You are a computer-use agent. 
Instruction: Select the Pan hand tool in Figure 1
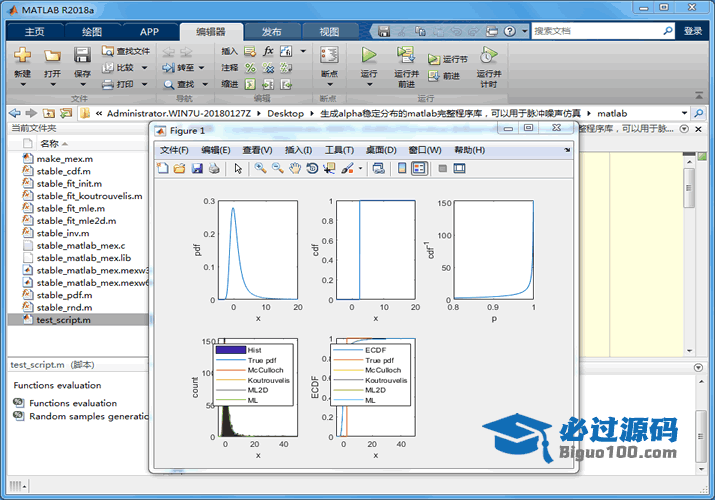(x=295, y=168)
